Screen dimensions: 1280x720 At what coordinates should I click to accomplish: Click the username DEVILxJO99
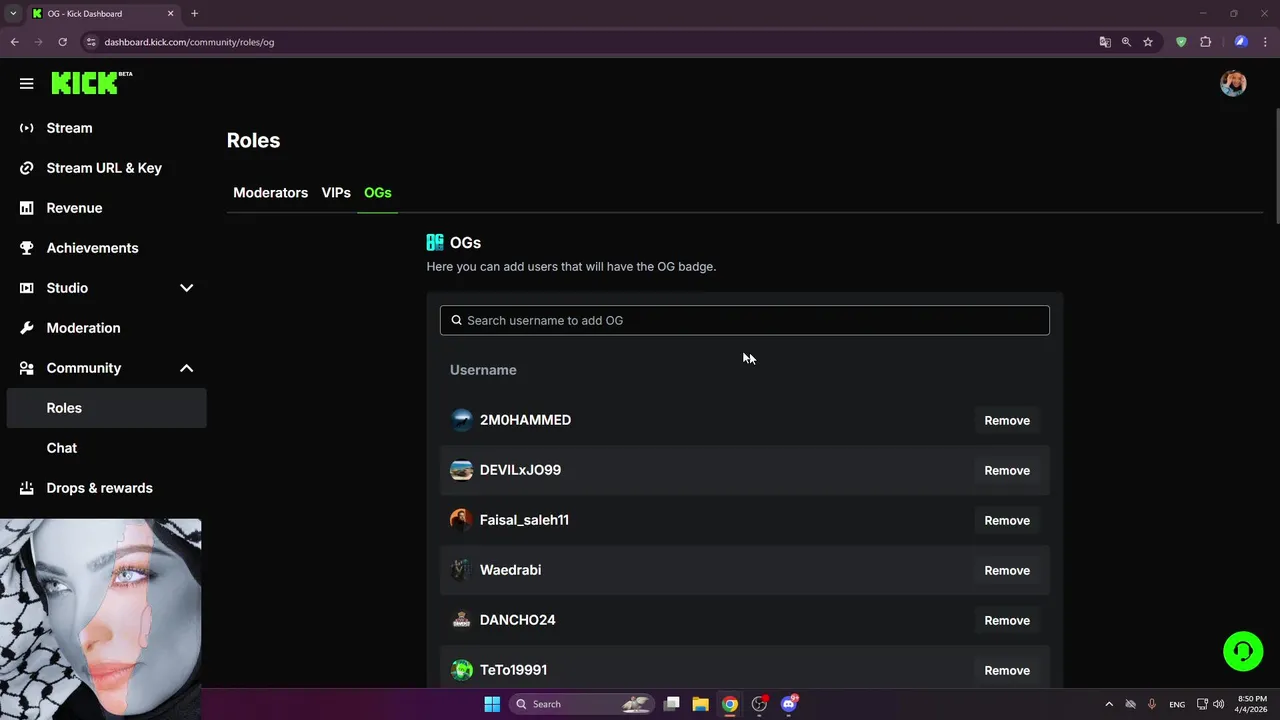(x=520, y=470)
